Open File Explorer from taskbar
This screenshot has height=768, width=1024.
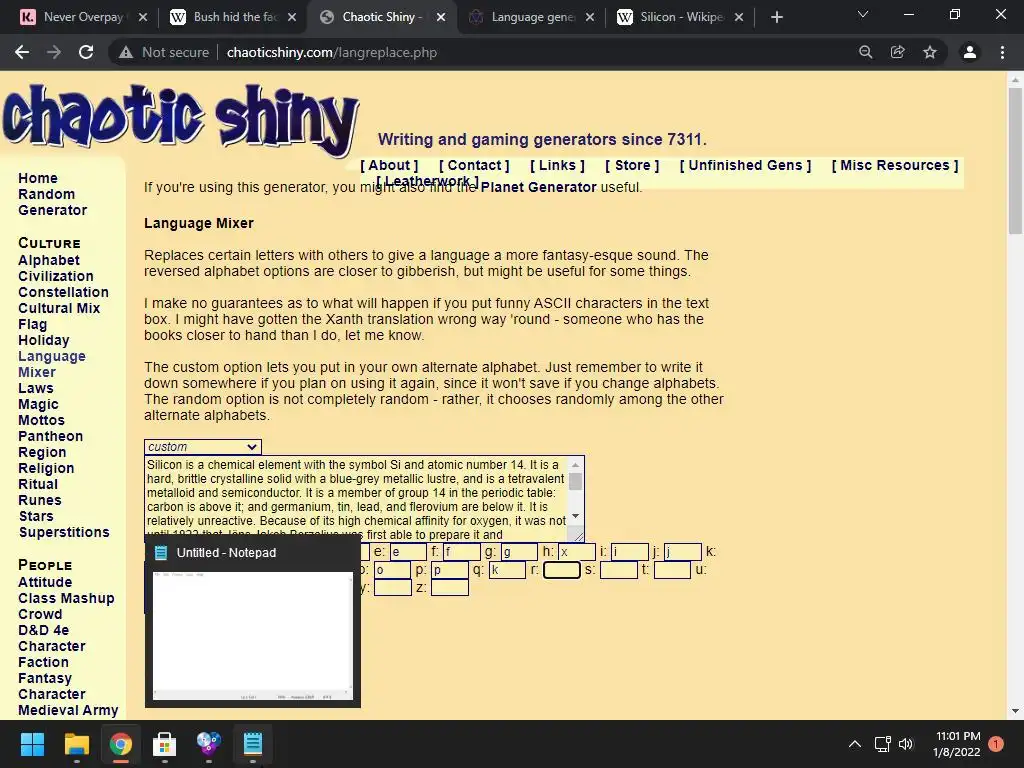[x=76, y=744]
